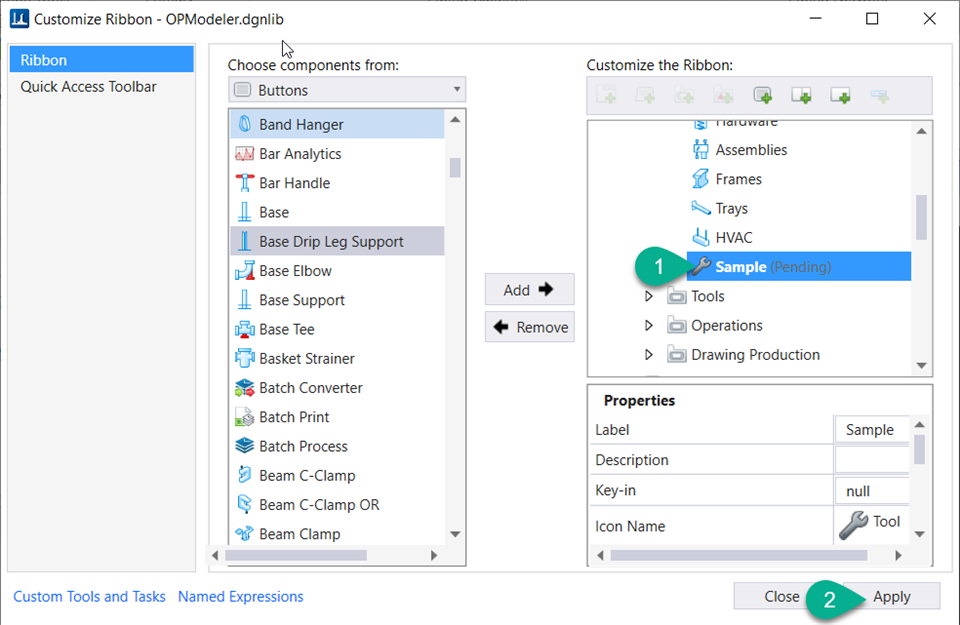Screen dimensions: 960x625
Task: Select Basket Strainer in component list
Action: click(x=337, y=359)
